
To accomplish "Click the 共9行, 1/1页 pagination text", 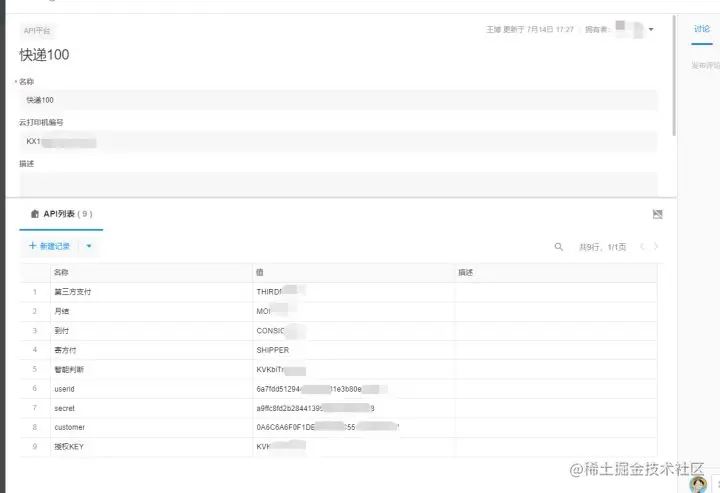I will [x=602, y=247].
